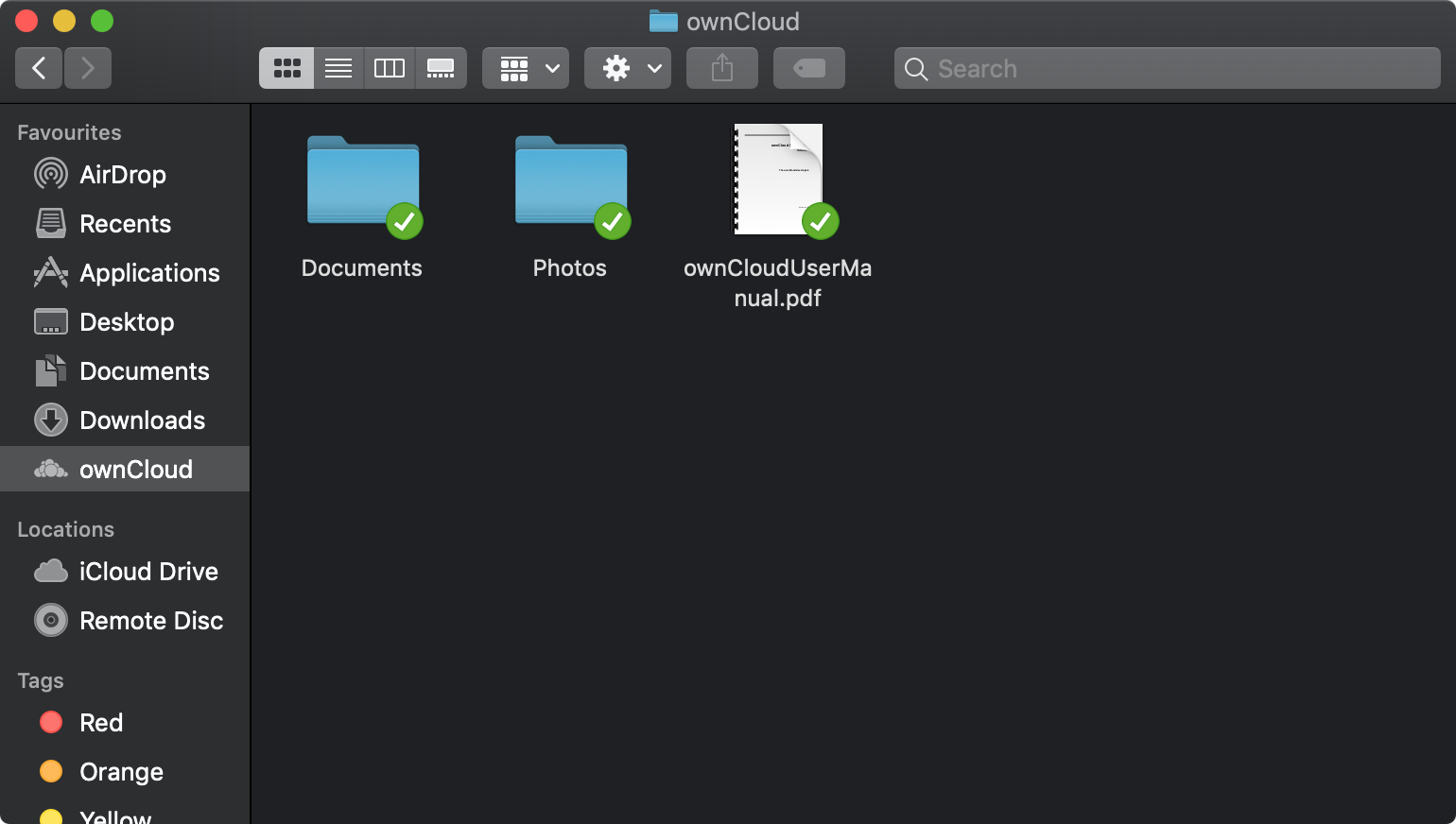This screenshot has height=824, width=1456.
Task: Click the Tags section header
Action: coord(41,681)
